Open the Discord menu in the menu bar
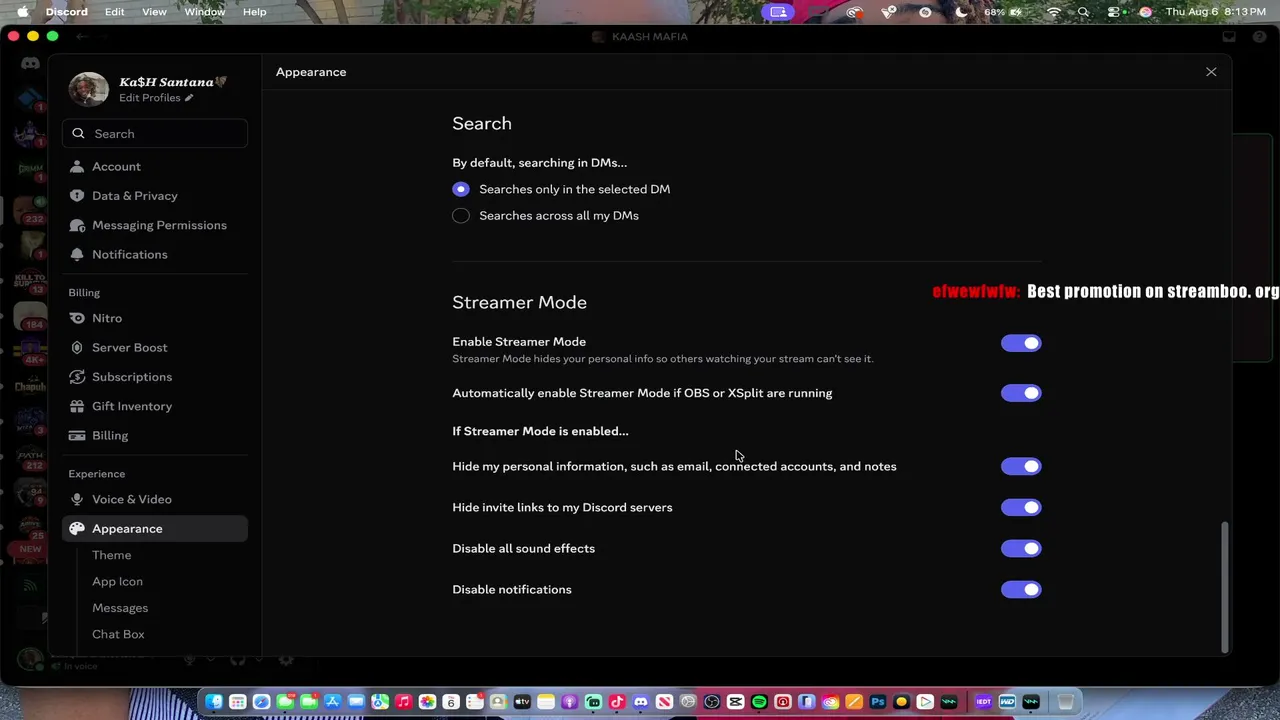The image size is (1280, 720). point(67,12)
